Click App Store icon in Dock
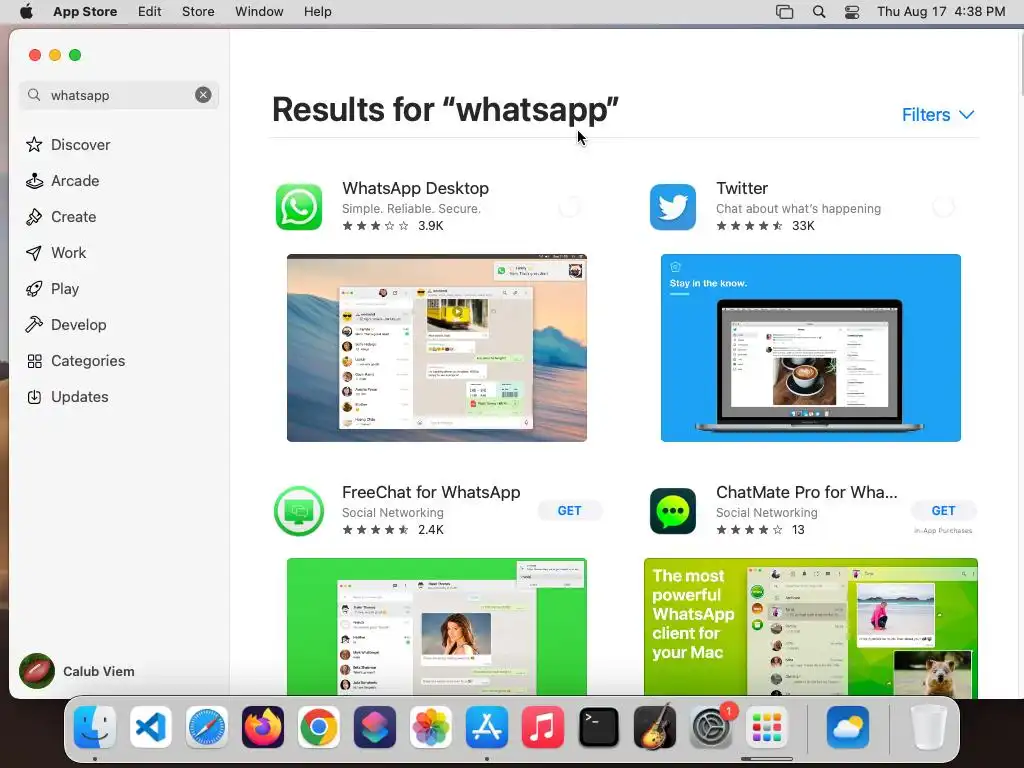The image size is (1024, 768). point(487,727)
